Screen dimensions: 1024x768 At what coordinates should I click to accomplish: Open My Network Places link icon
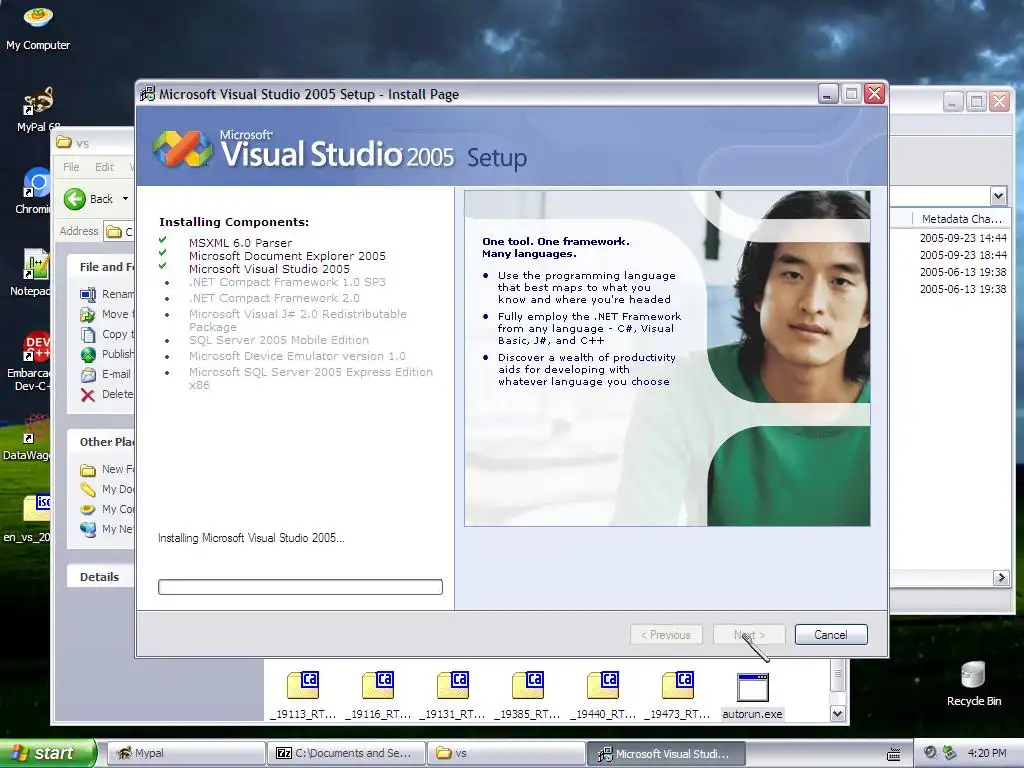88,530
